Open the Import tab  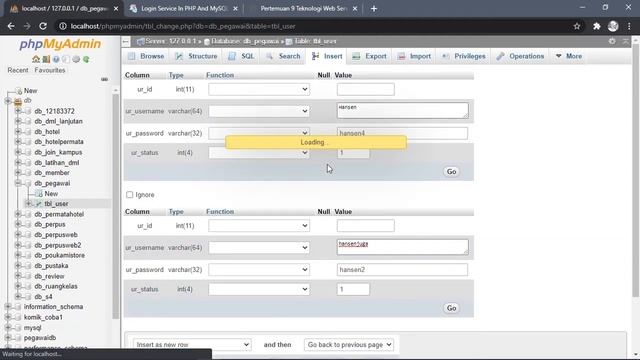click(x=414, y=56)
